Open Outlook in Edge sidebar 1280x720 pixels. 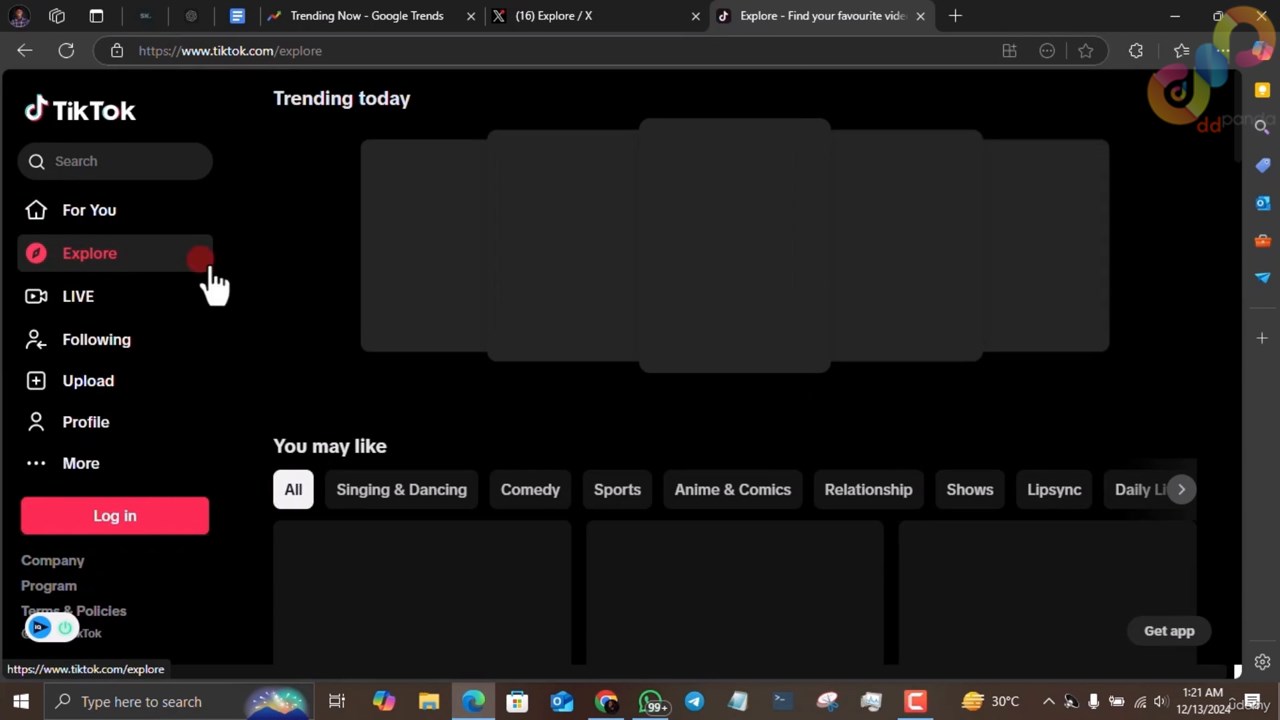click(1262, 203)
